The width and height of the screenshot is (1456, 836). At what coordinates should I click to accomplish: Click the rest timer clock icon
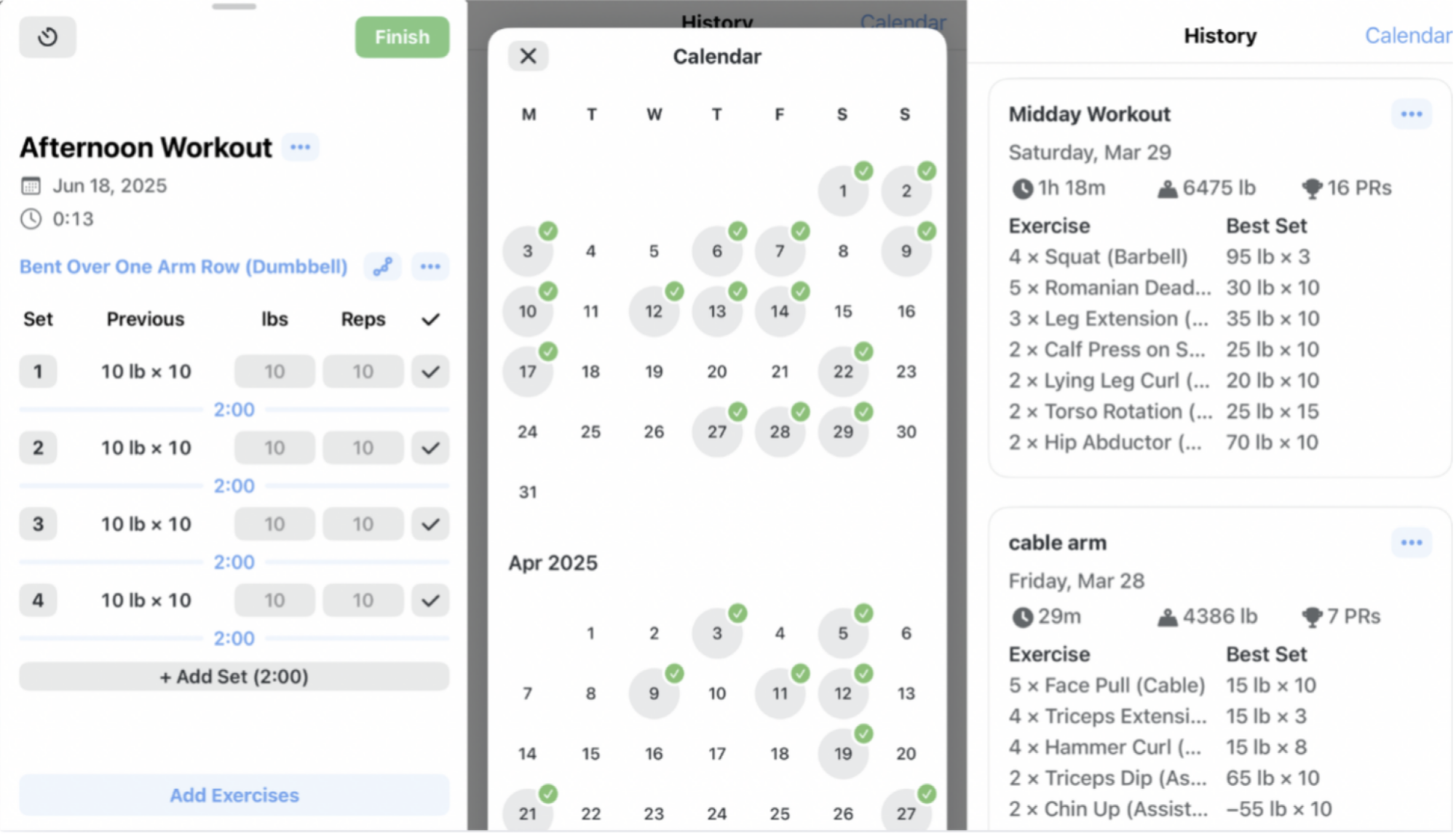pos(47,37)
